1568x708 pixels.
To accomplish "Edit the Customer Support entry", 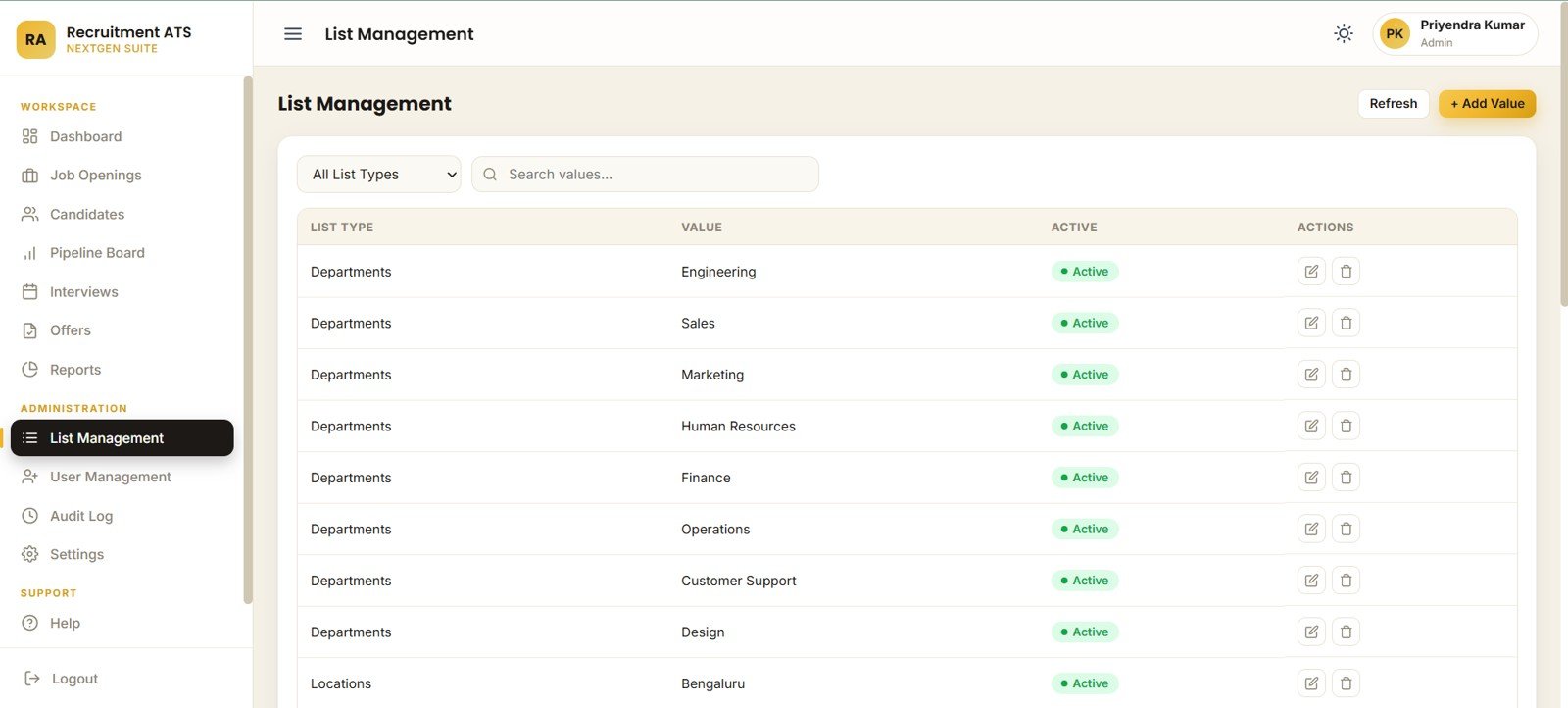I will pyautogui.click(x=1311, y=581).
